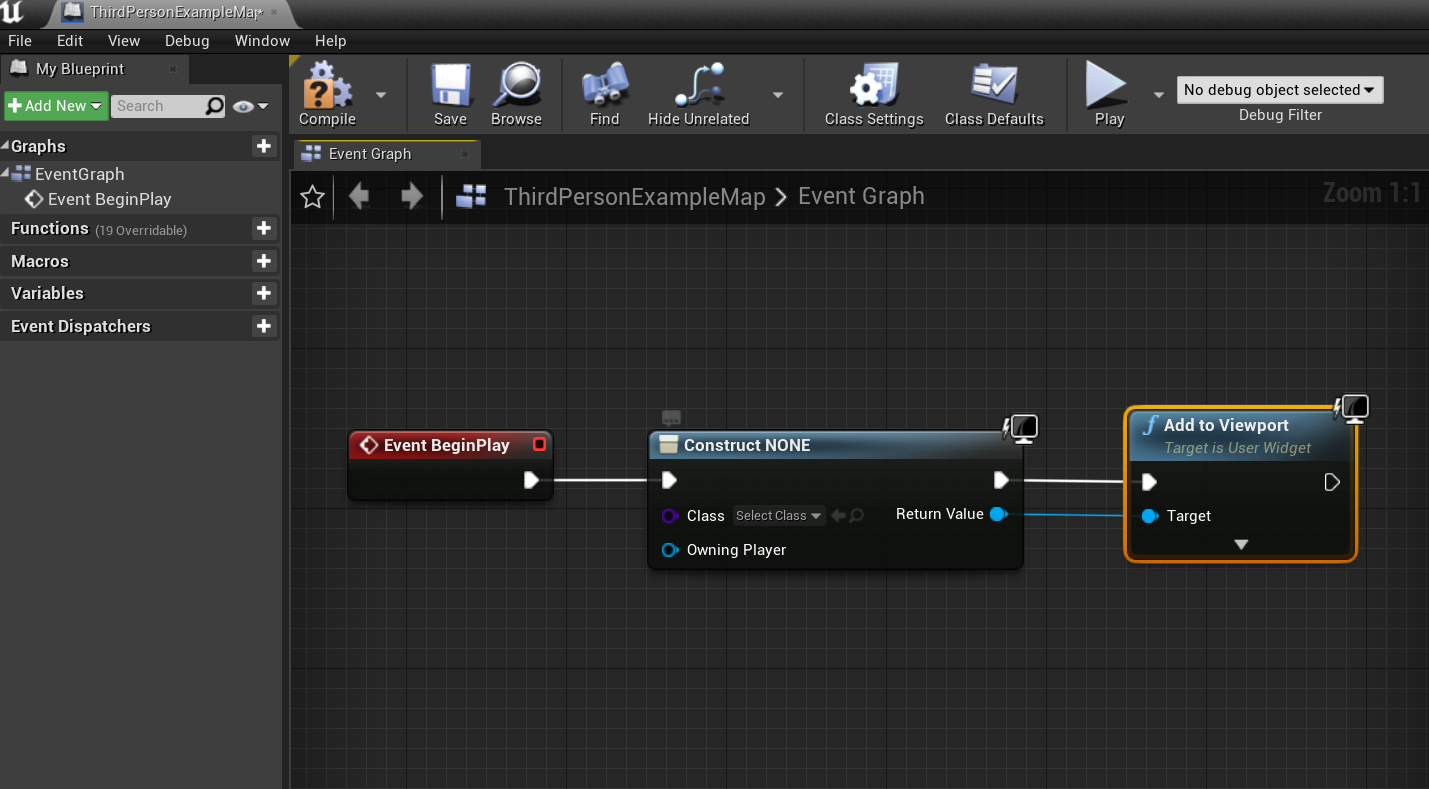Click the ThirdPersonExampleMap breadcrumb

click(x=635, y=196)
